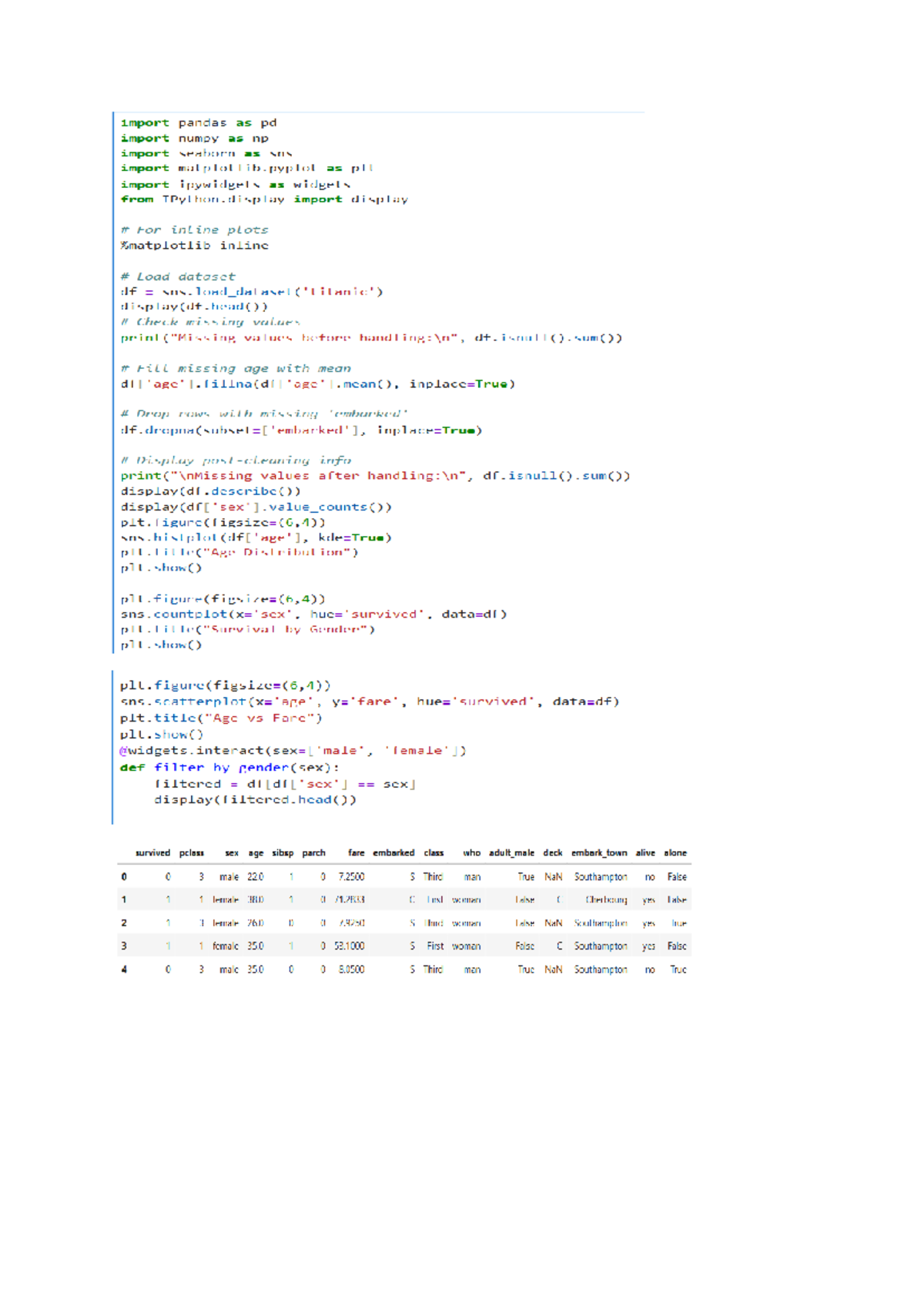
Task: Click the 'embark_town' column header
Action: click(599, 852)
